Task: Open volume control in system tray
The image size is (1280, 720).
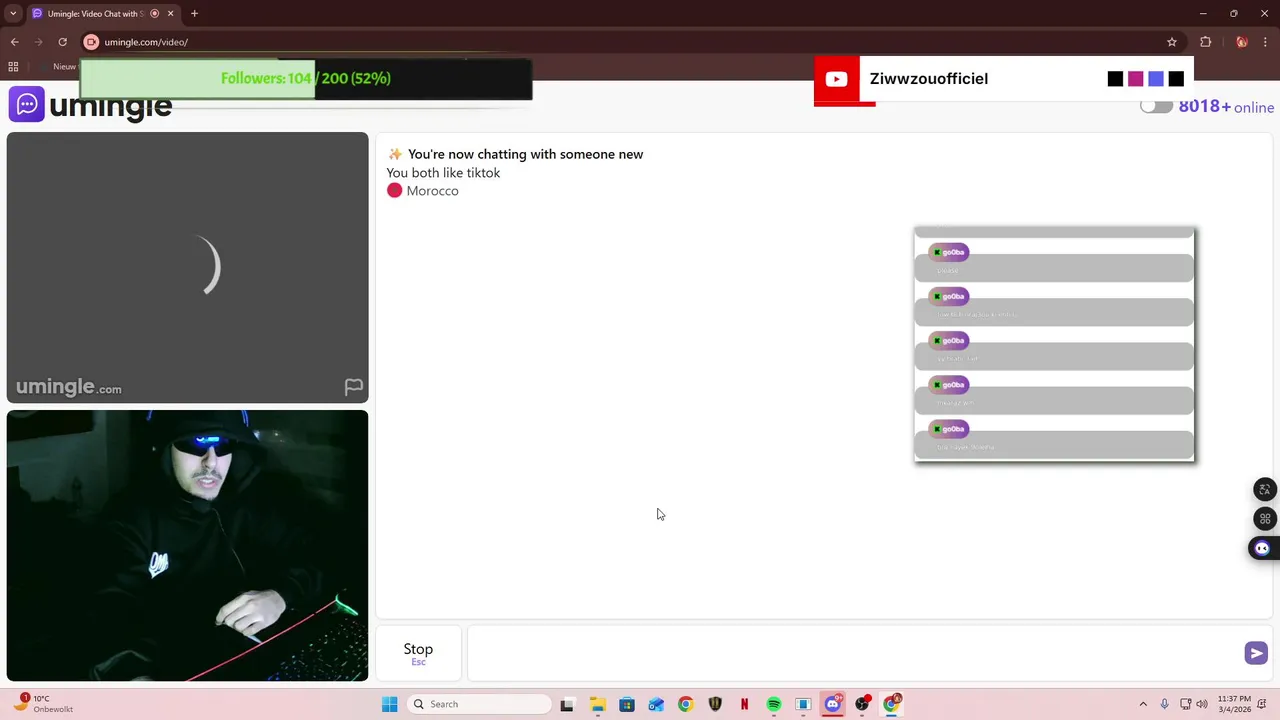Action: (x=1202, y=704)
